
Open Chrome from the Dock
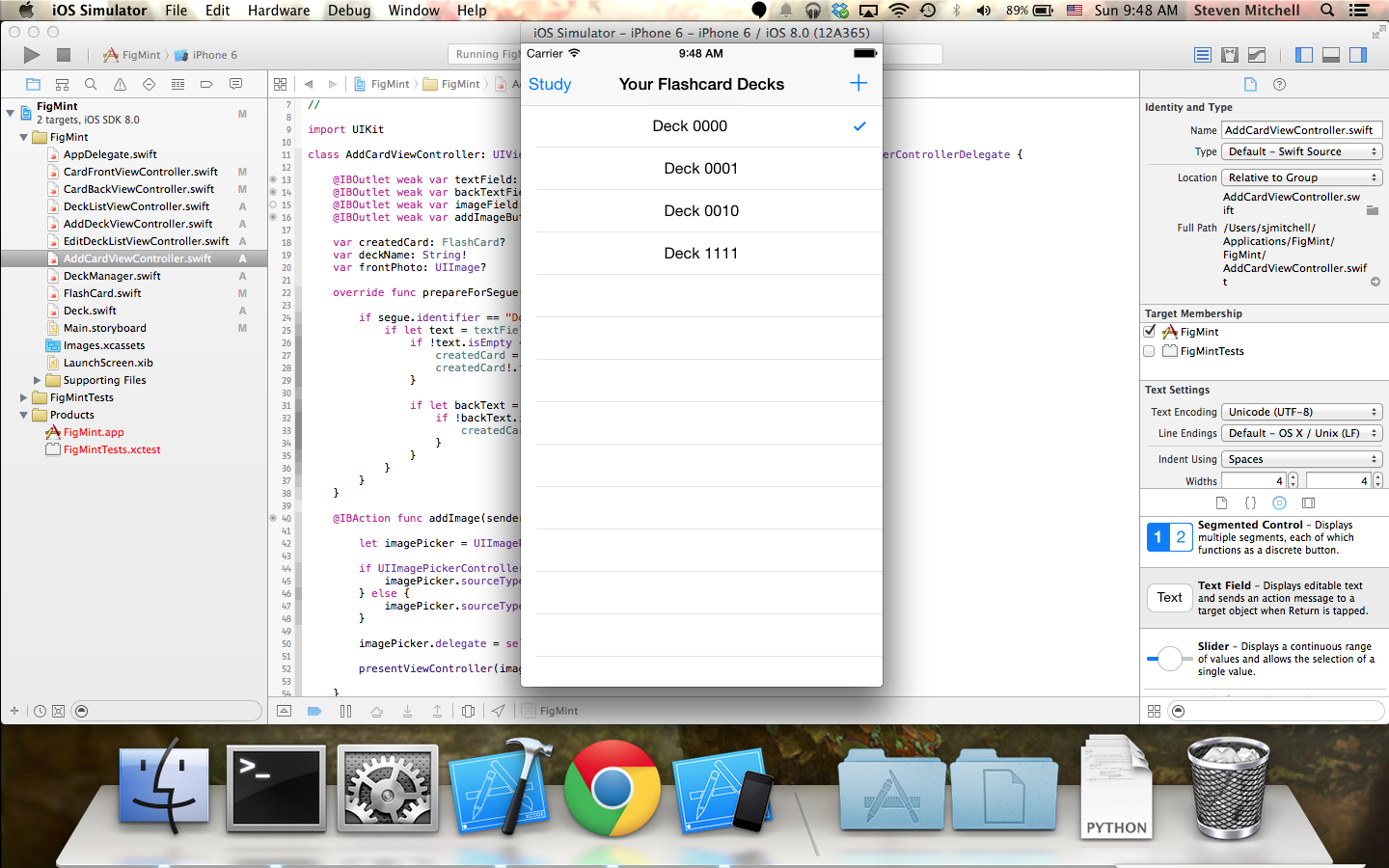613,787
